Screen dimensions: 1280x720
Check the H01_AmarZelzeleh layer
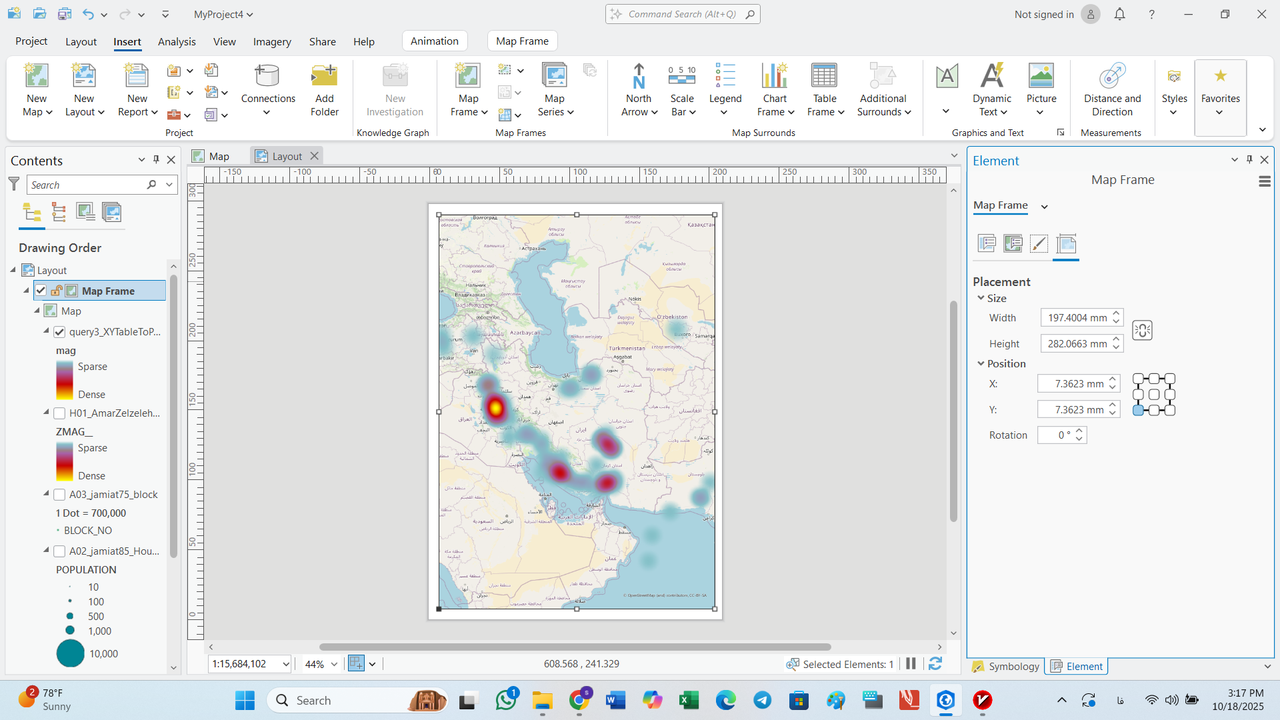tap(59, 413)
